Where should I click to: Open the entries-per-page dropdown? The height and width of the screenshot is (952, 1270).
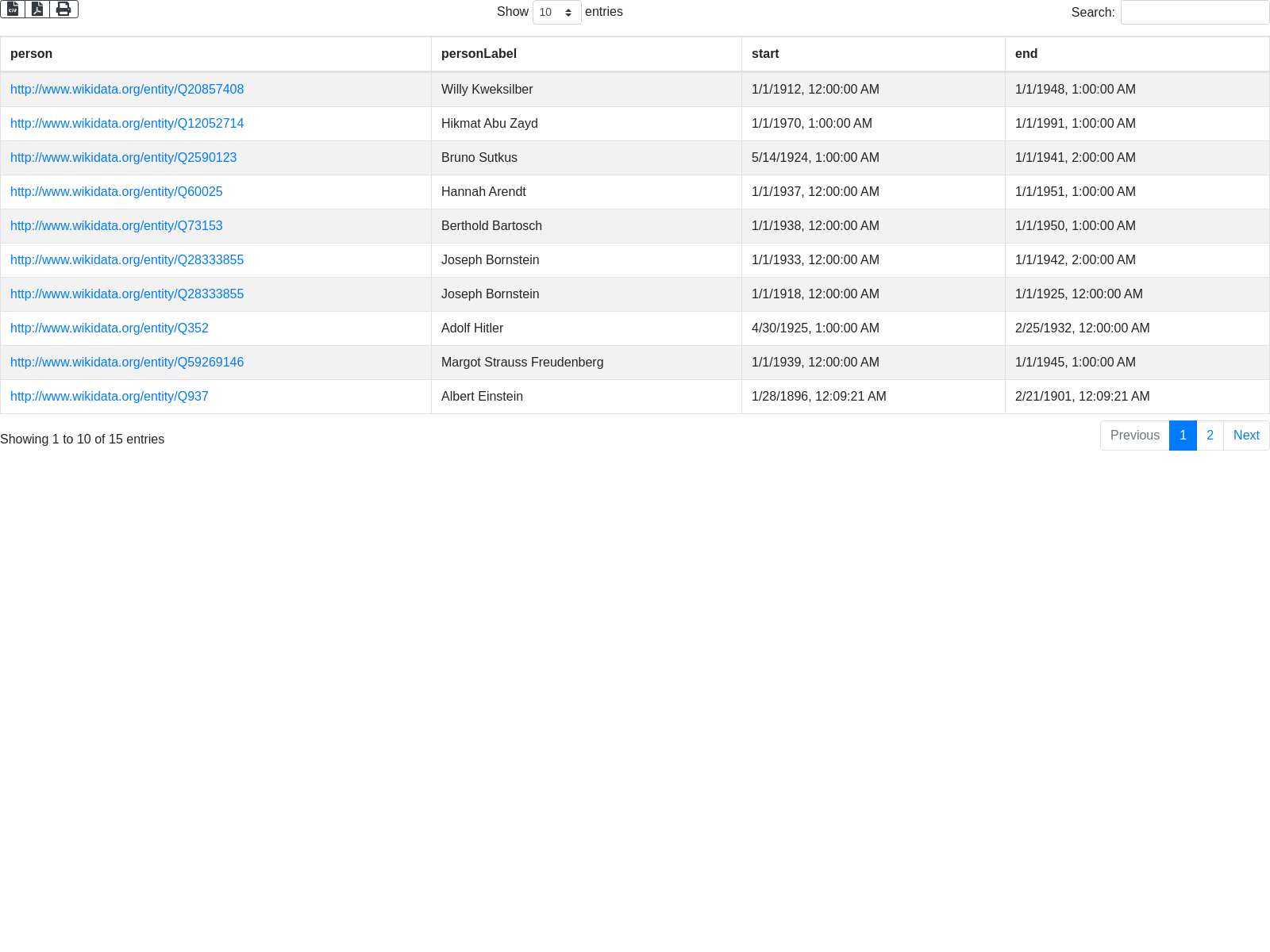[x=556, y=13]
